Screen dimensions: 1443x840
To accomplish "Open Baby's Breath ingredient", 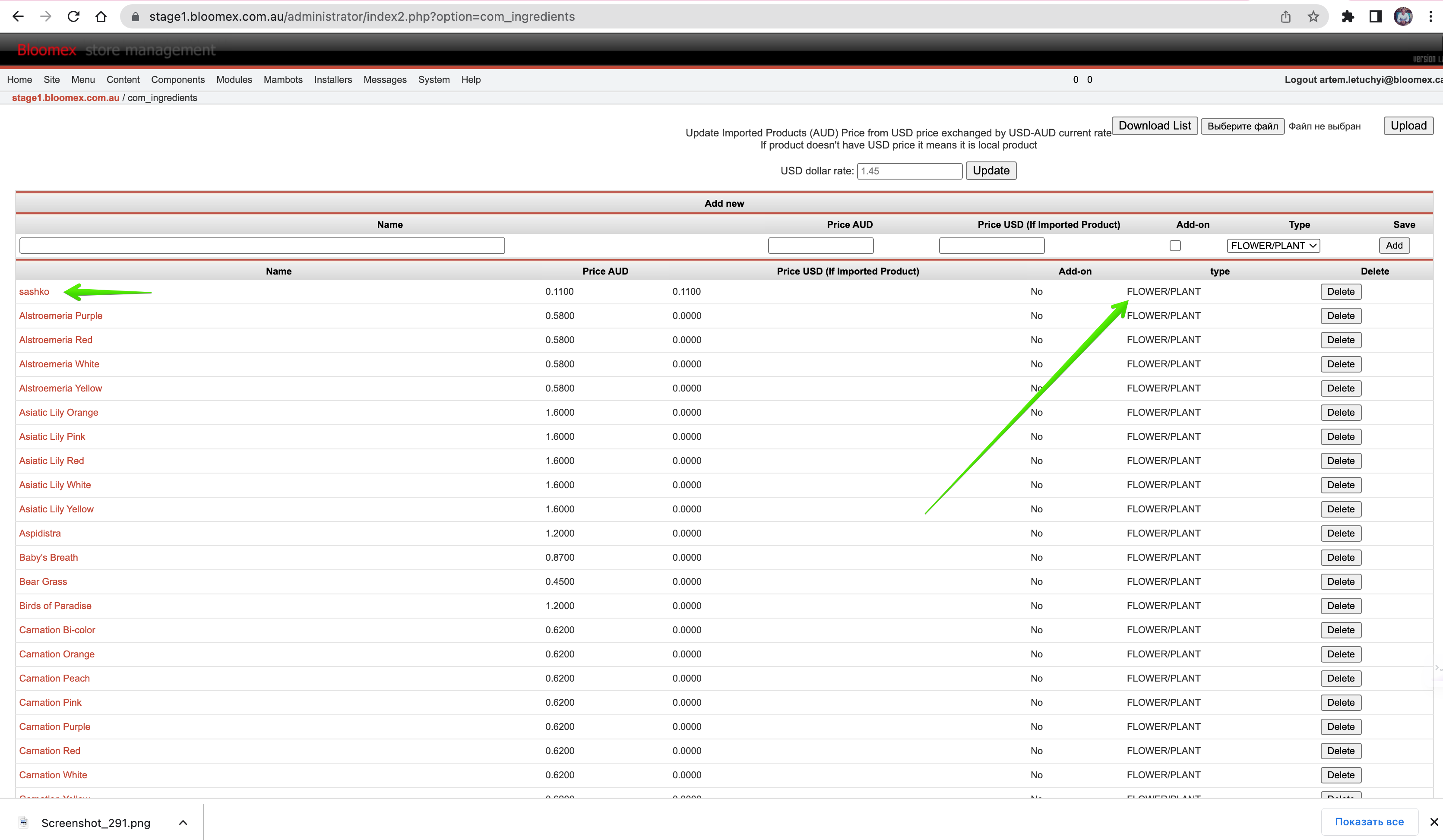I will [x=48, y=557].
